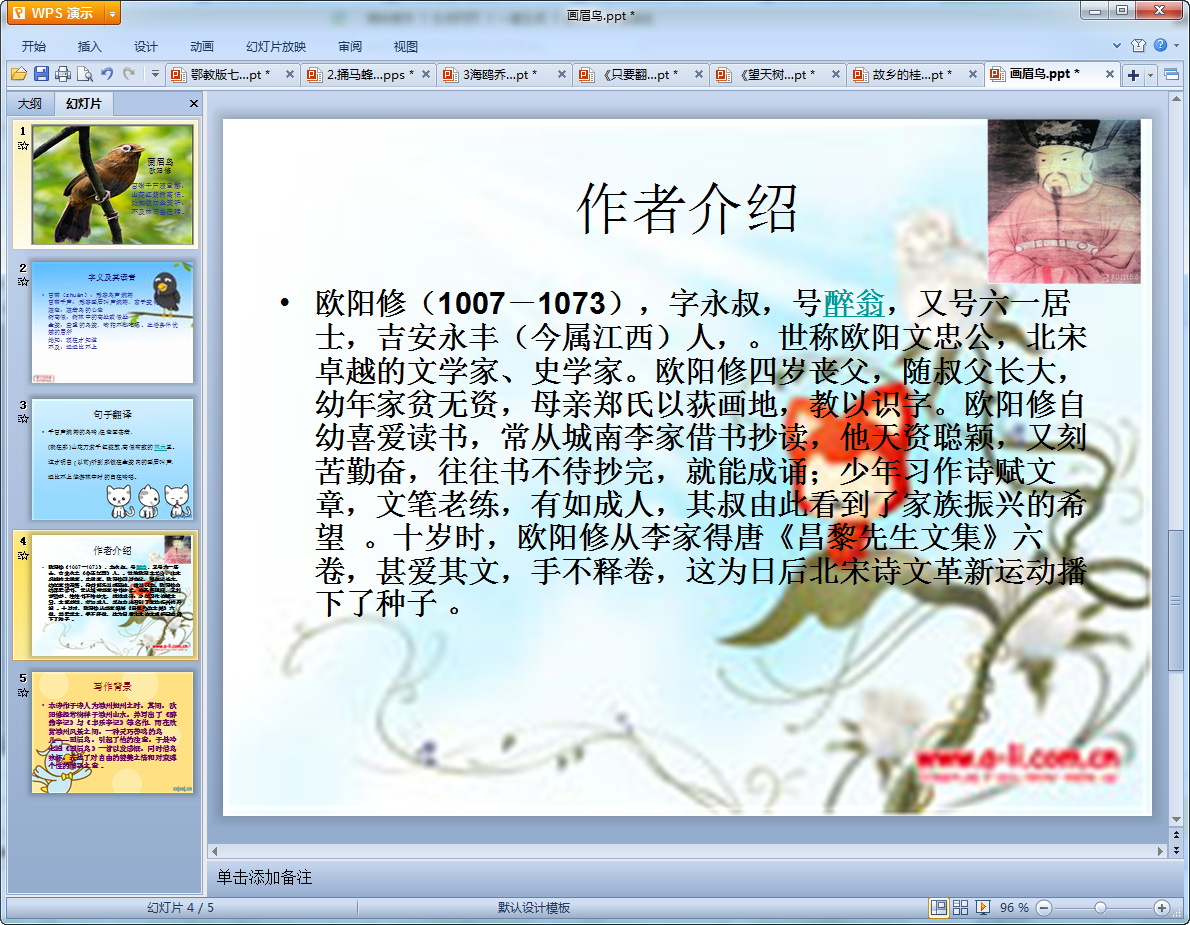Close the 2.捅马蜂...pps document tab
This screenshot has width=1190, height=925.
[426, 74]
